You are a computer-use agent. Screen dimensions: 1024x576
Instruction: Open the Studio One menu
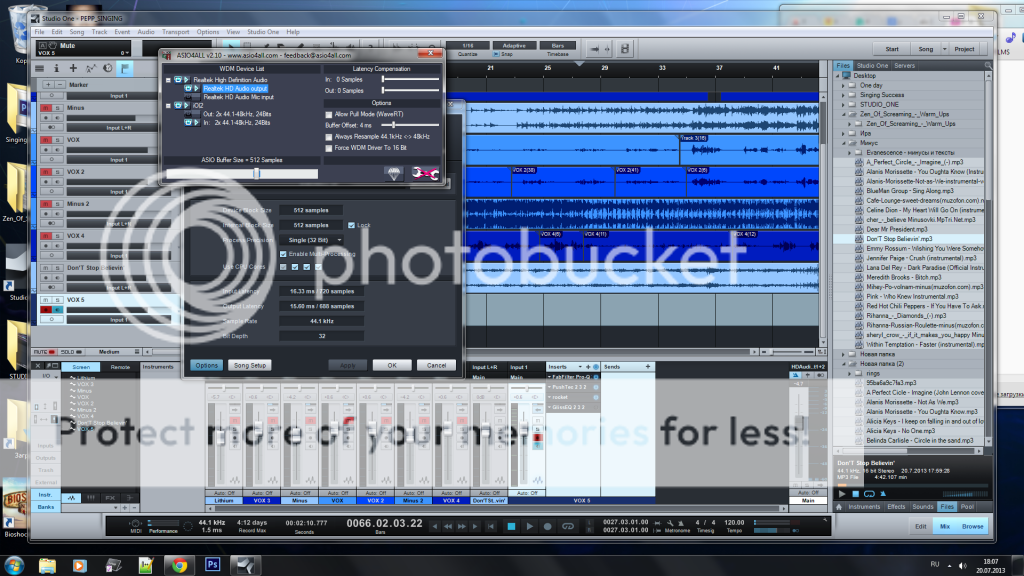pyautogui.click(x=263, y=32)
